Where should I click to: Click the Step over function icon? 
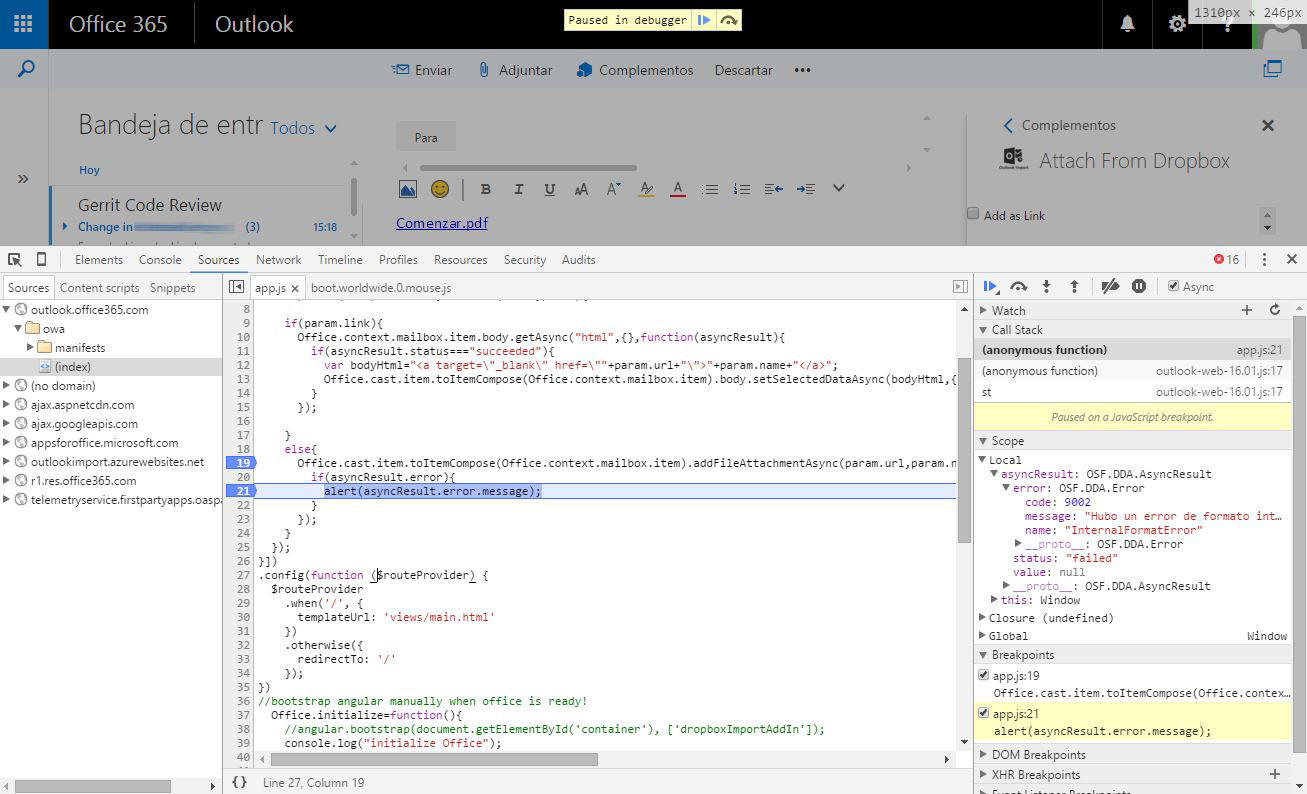(x=1018, y=287)
